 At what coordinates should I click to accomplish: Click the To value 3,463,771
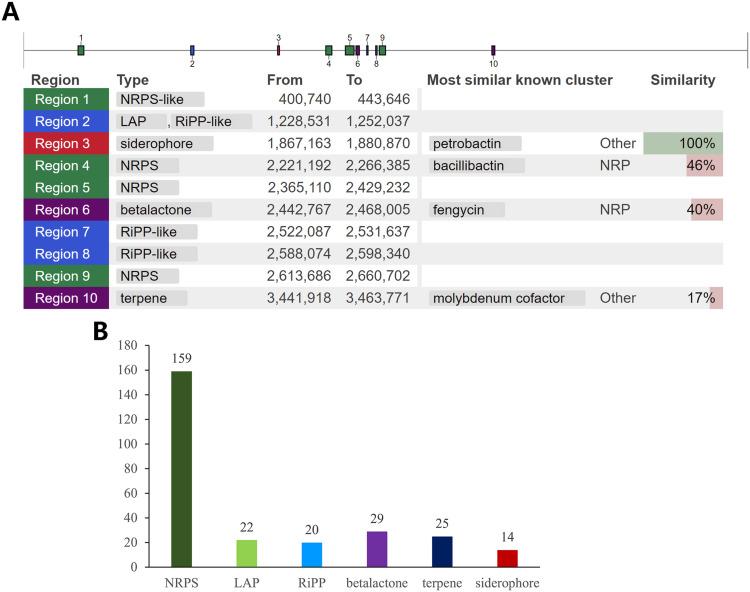coord(378,298)
